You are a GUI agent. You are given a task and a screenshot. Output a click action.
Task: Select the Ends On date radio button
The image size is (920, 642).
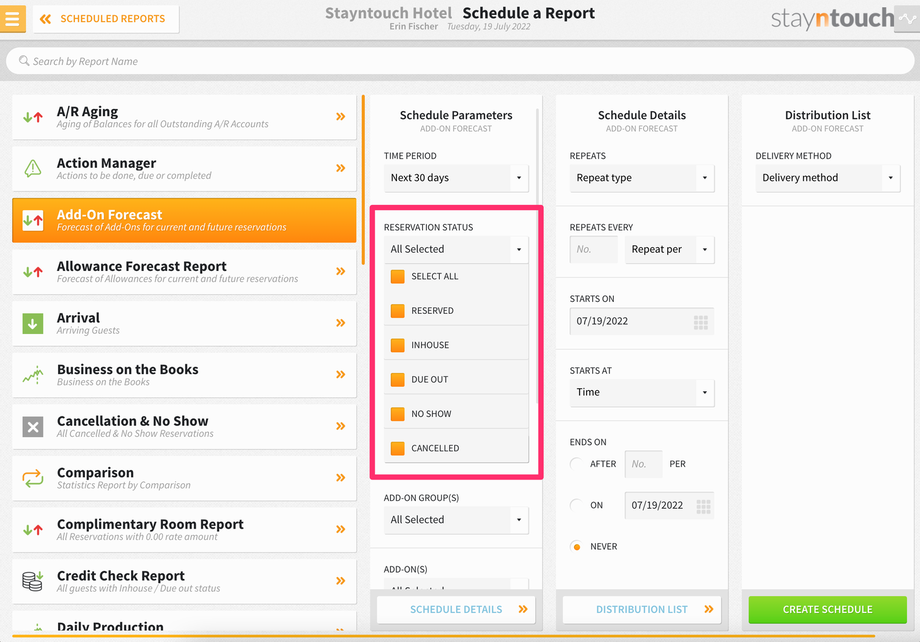577,505
